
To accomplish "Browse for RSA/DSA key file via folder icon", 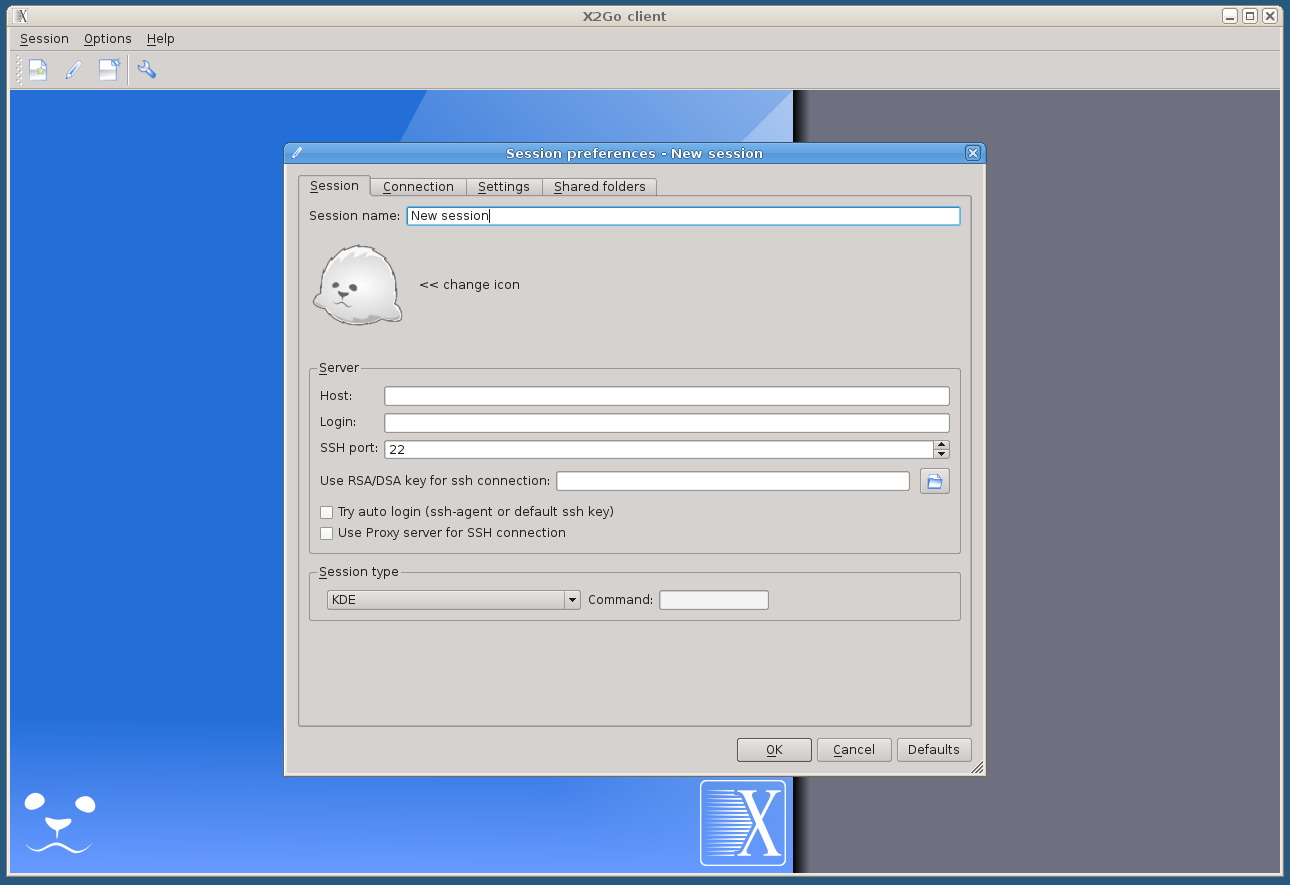I will tap(934, 481).
